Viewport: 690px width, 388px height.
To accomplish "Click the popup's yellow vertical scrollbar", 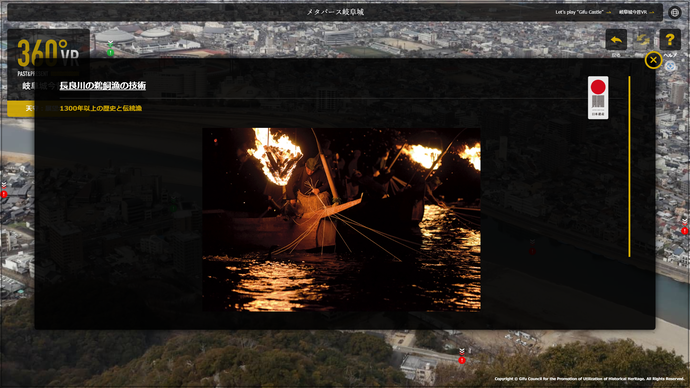I will [629, 166].
